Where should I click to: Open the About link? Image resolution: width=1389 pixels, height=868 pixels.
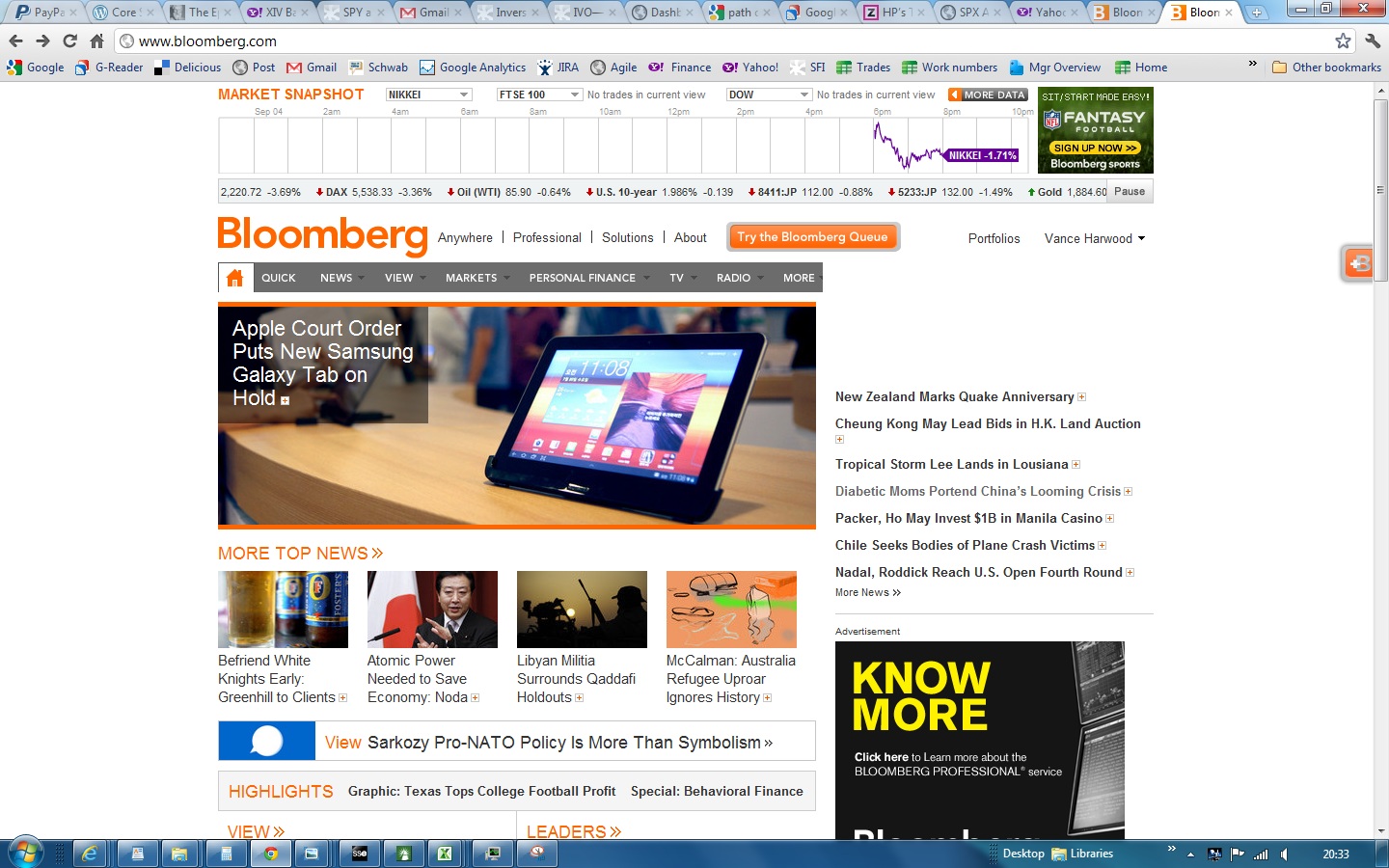[x=691, y=237]
